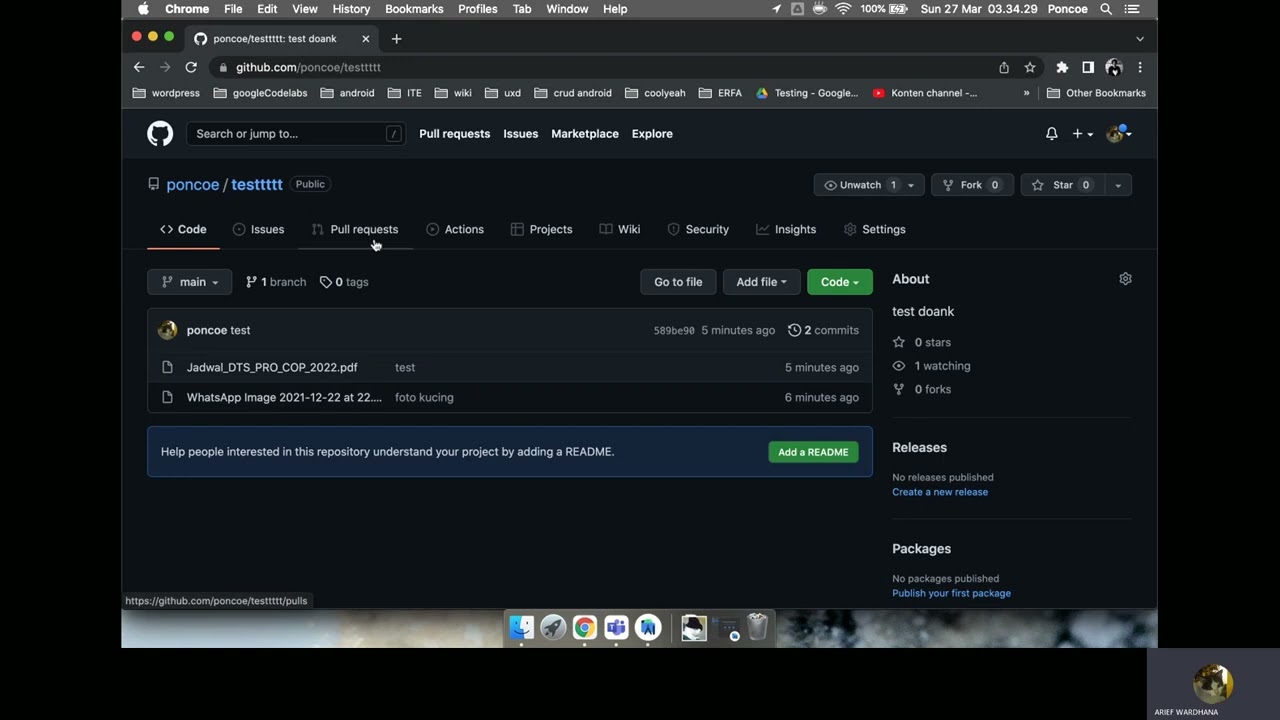
Task: Open Finder in the Dock
Action: tap(522, 627)
